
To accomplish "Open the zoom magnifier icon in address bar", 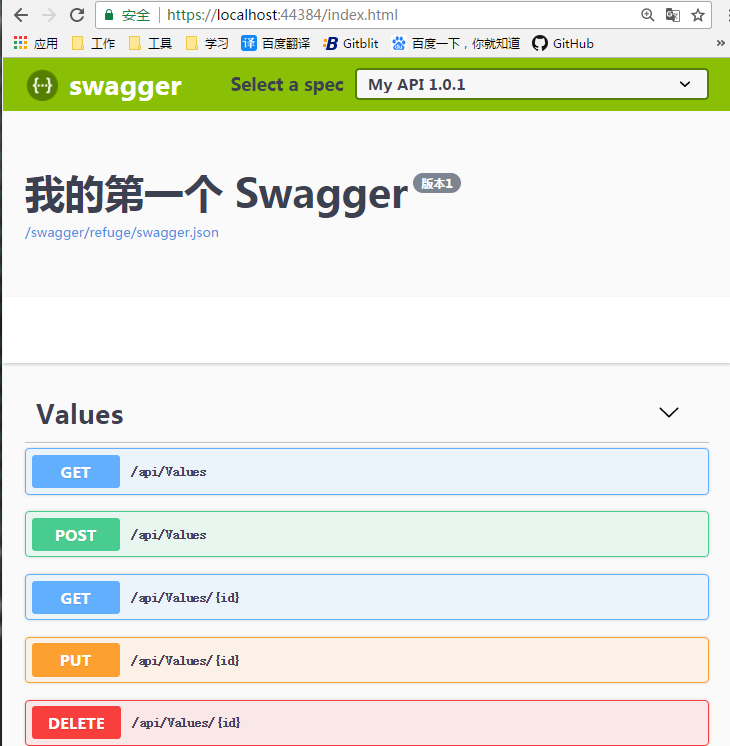I will point(647,15).
